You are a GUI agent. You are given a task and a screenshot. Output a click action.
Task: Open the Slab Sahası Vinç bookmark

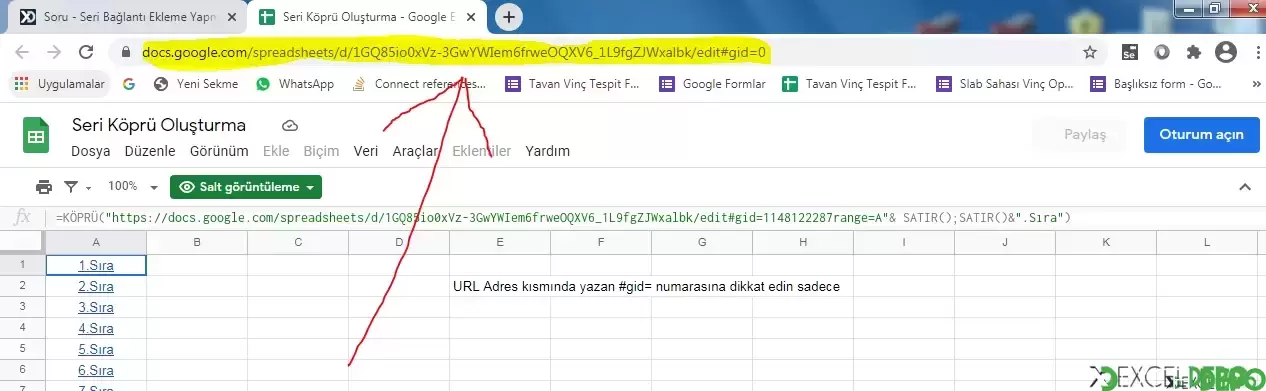click(x=1004, y=84)
